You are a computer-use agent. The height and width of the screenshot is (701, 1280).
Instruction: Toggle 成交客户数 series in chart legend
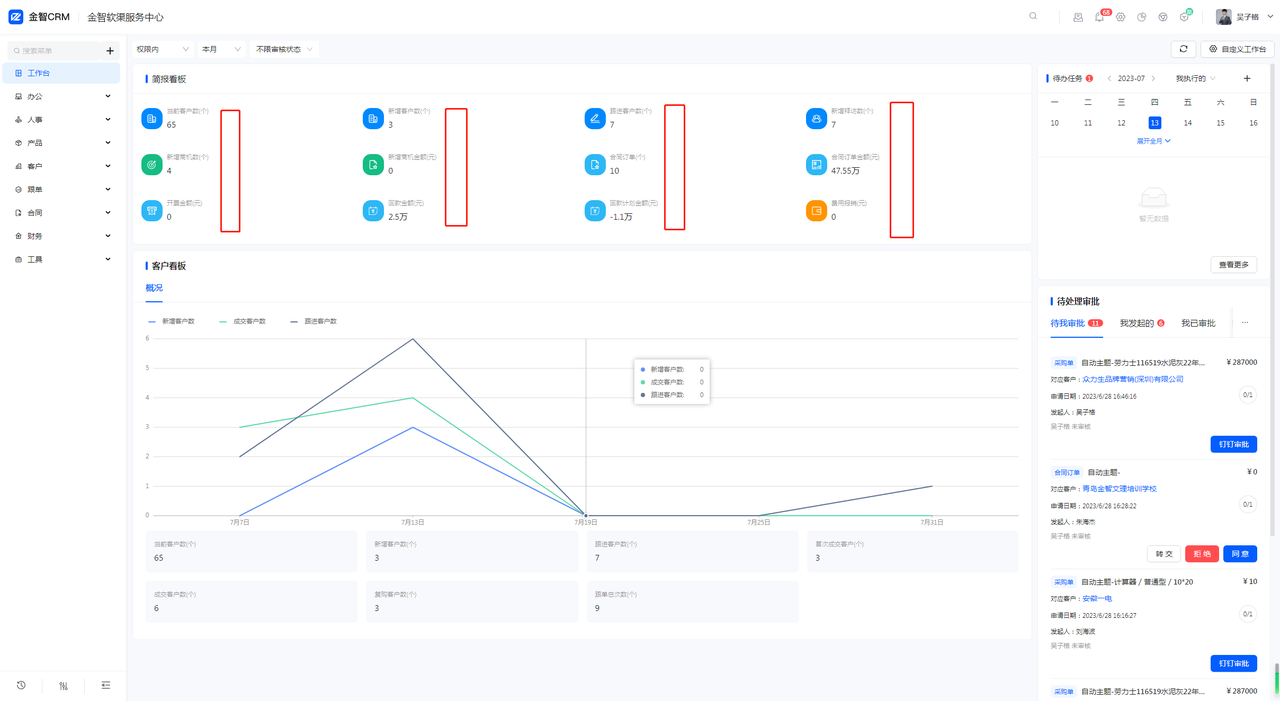tap(243, 321)
